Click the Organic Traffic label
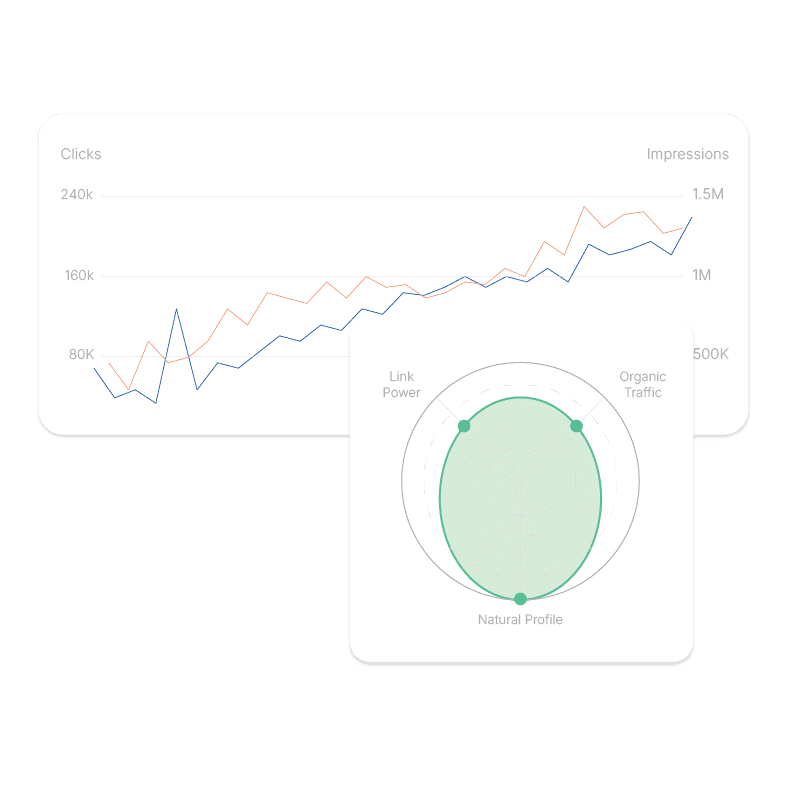The image size is (800, 801). click(x=642, y=385)
